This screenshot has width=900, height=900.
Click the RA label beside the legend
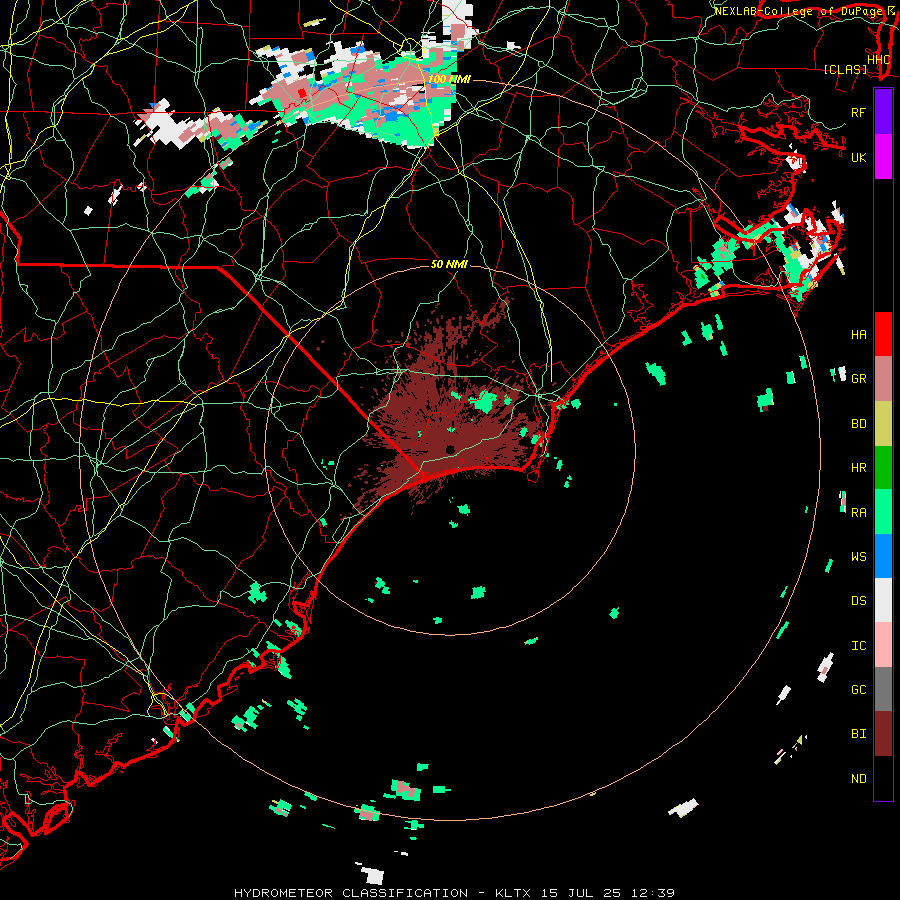tap(858, 512)
